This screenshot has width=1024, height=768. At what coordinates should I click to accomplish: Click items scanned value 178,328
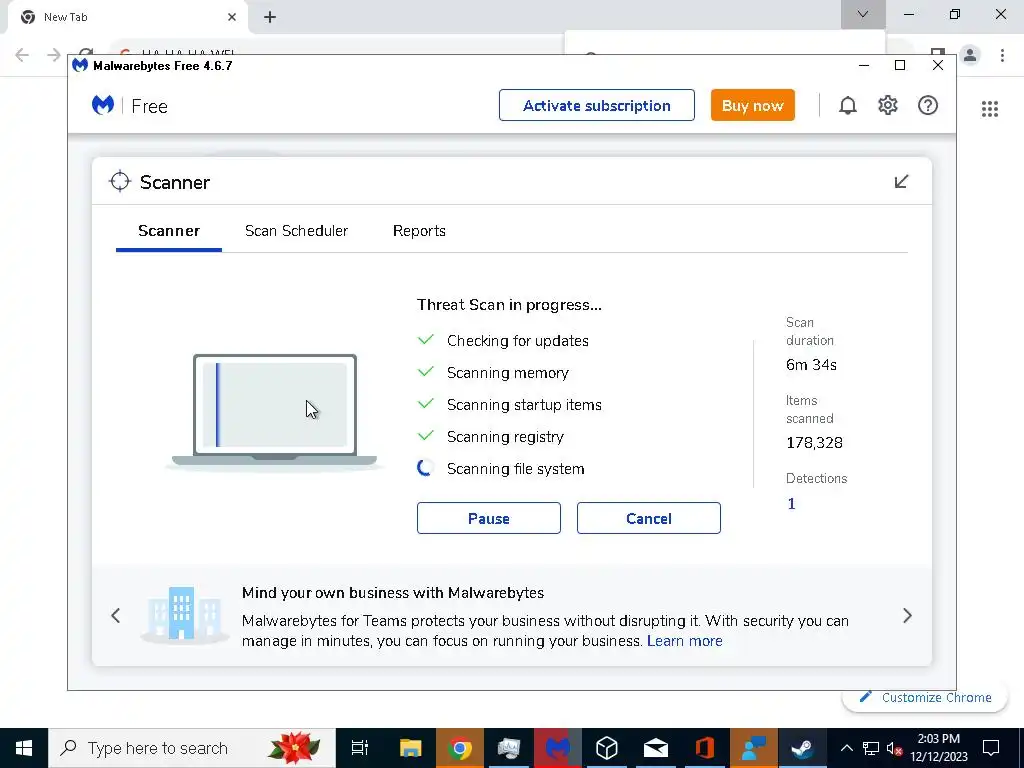814,443
